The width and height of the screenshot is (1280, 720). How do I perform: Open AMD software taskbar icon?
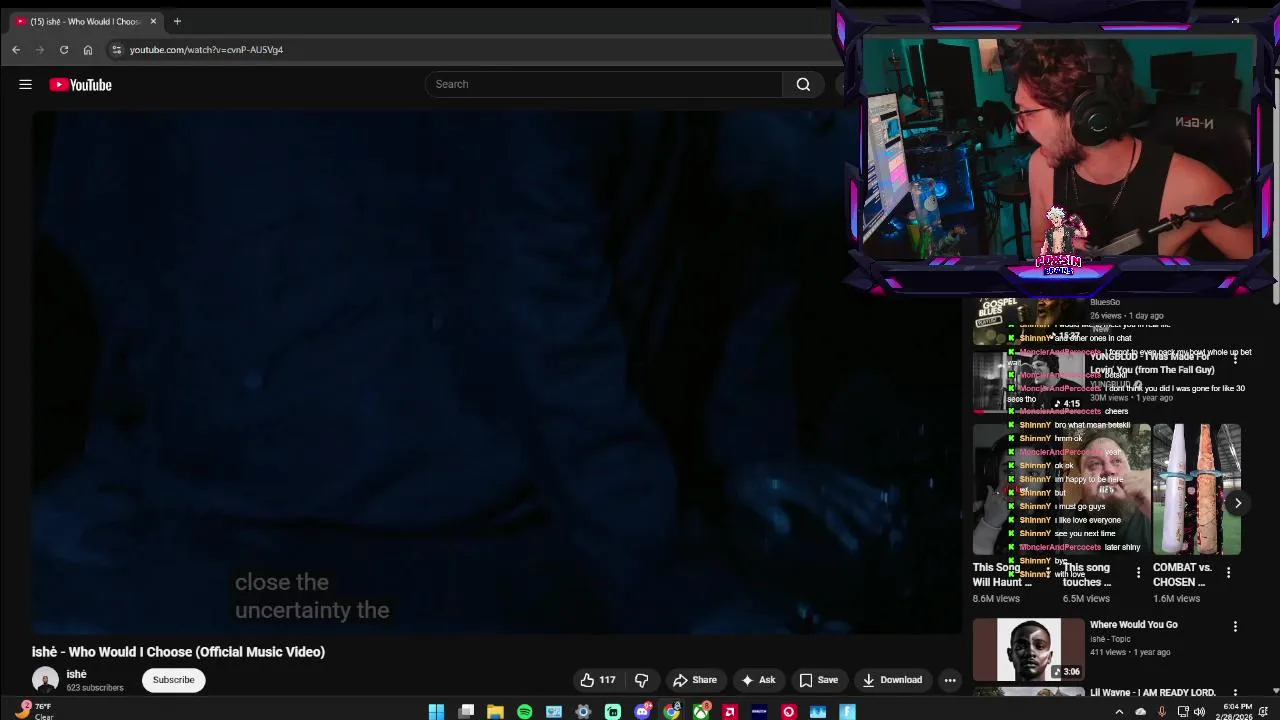730,712
